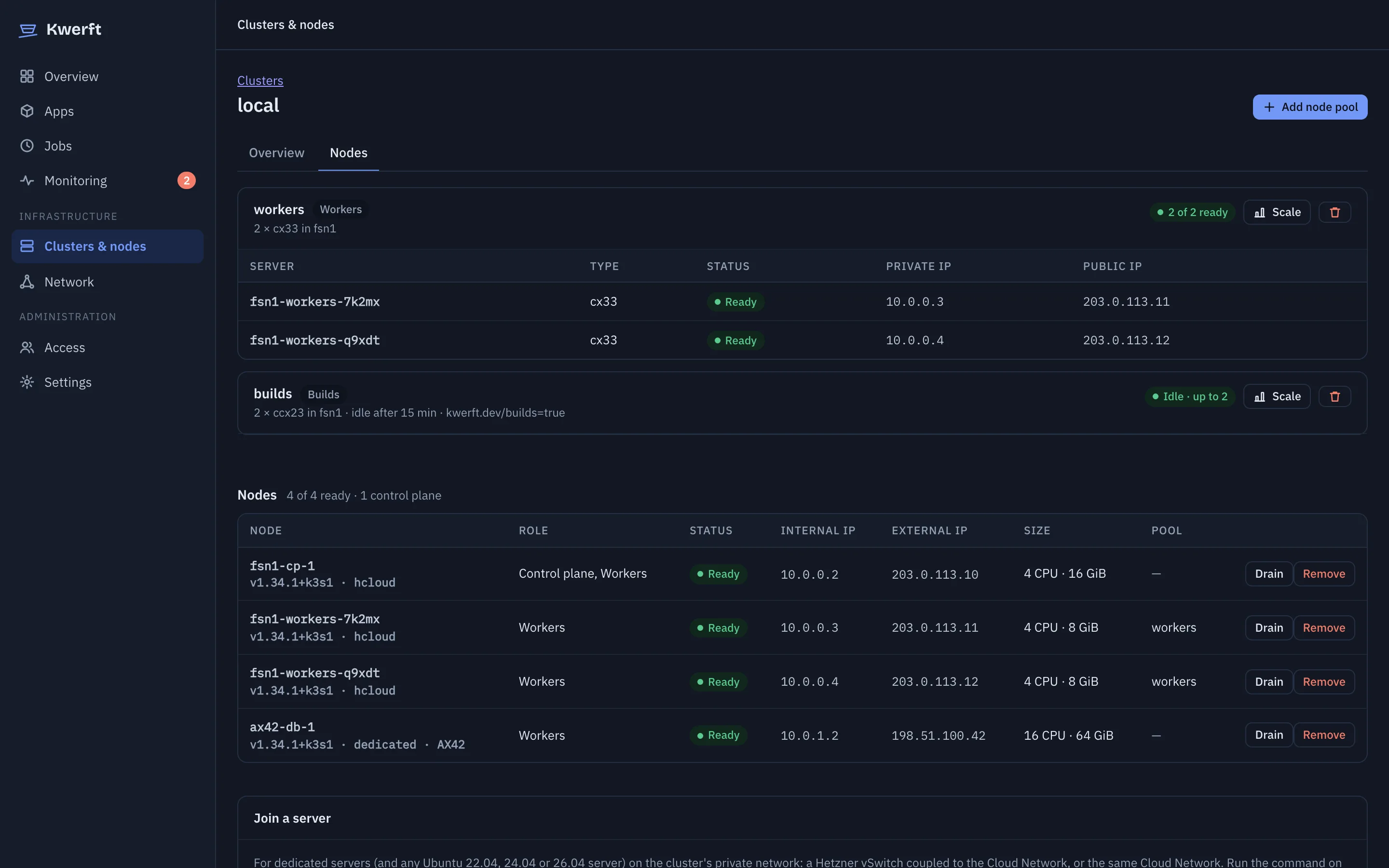Remove node fsn1-workers-q9xdt

click(x=1323, y=682)
